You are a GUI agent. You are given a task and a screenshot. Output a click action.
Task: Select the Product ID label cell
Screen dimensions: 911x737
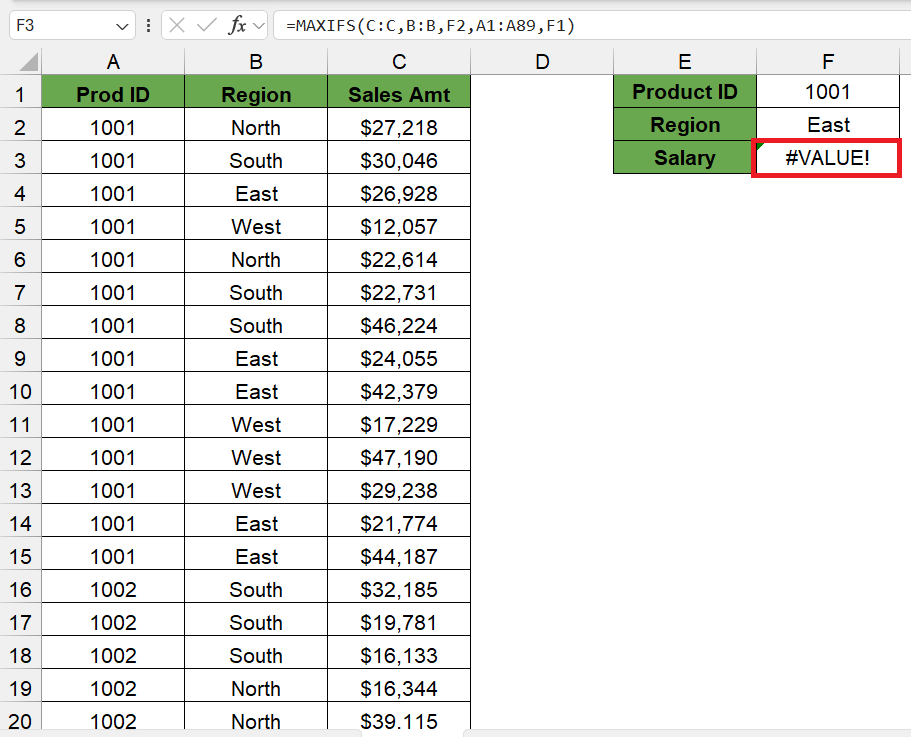(x=684, y=92)
